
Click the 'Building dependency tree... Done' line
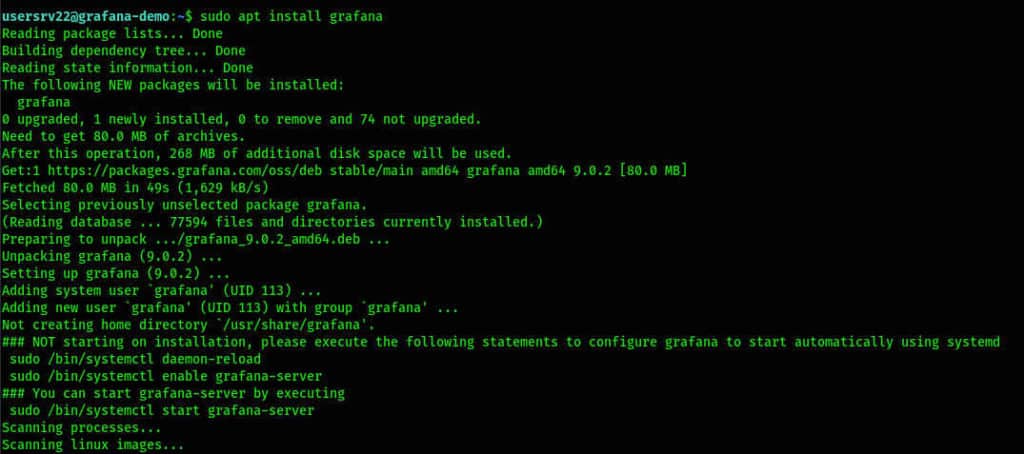(x=123, y=50)
